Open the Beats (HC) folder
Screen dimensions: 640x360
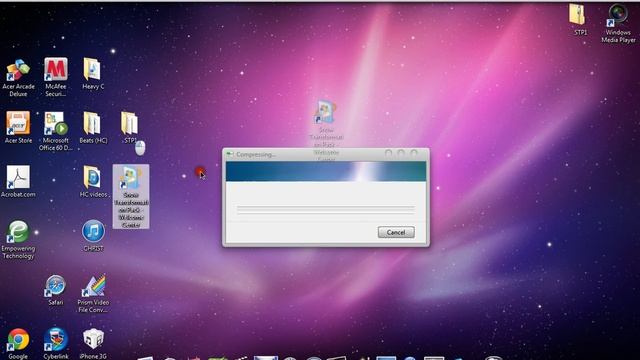click(x=93, y=127)
